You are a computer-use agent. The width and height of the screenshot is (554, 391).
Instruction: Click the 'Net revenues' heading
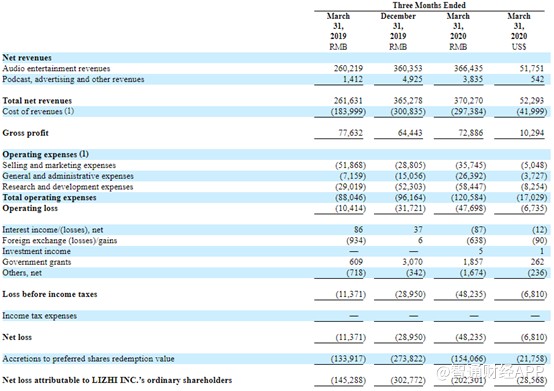(27, 58)
